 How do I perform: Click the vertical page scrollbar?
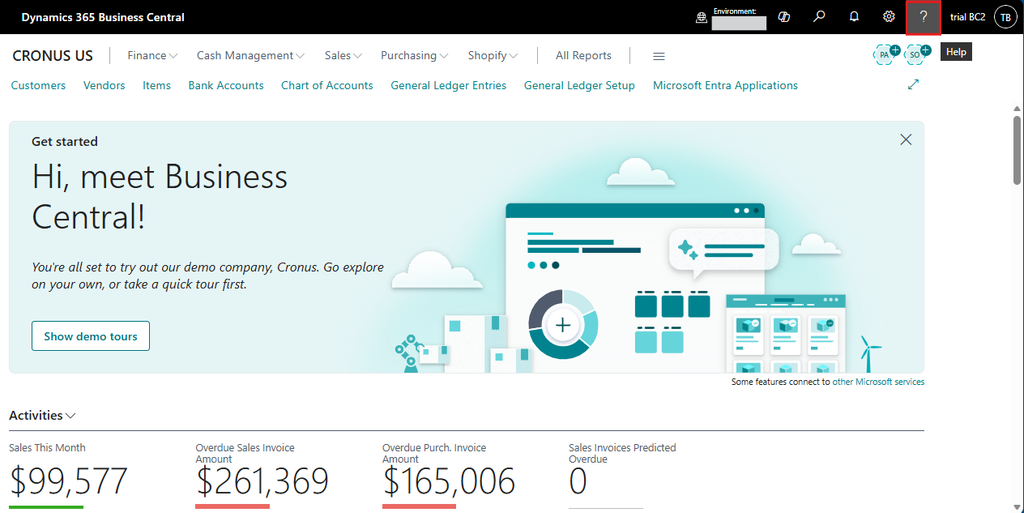point(1017,149)
